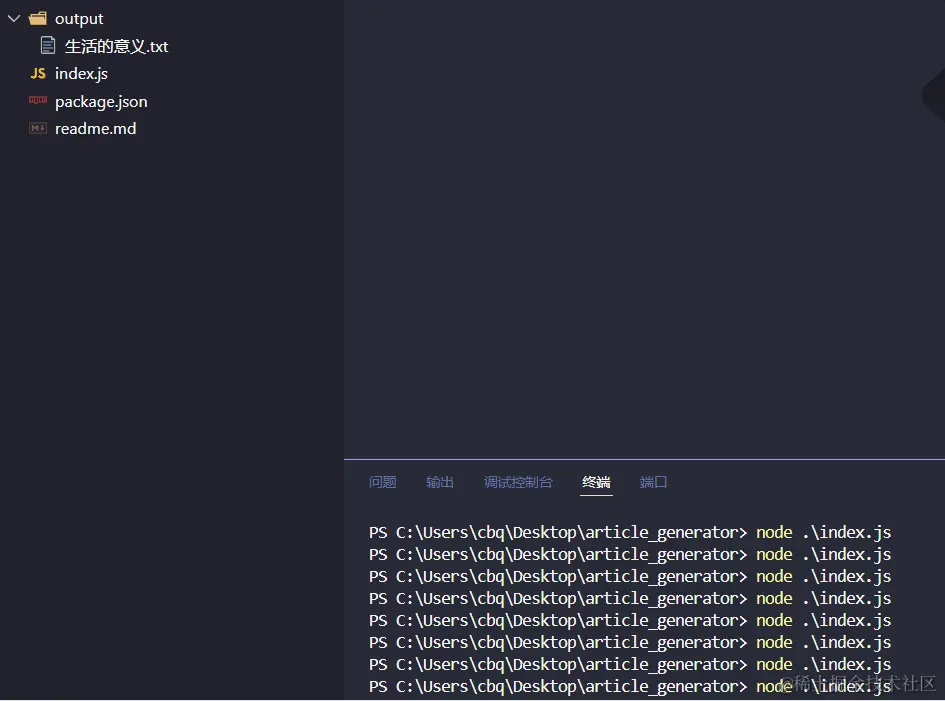945x701 pixels.
Task: Click the fourth terminal line's node command
Action: point(774,598)
